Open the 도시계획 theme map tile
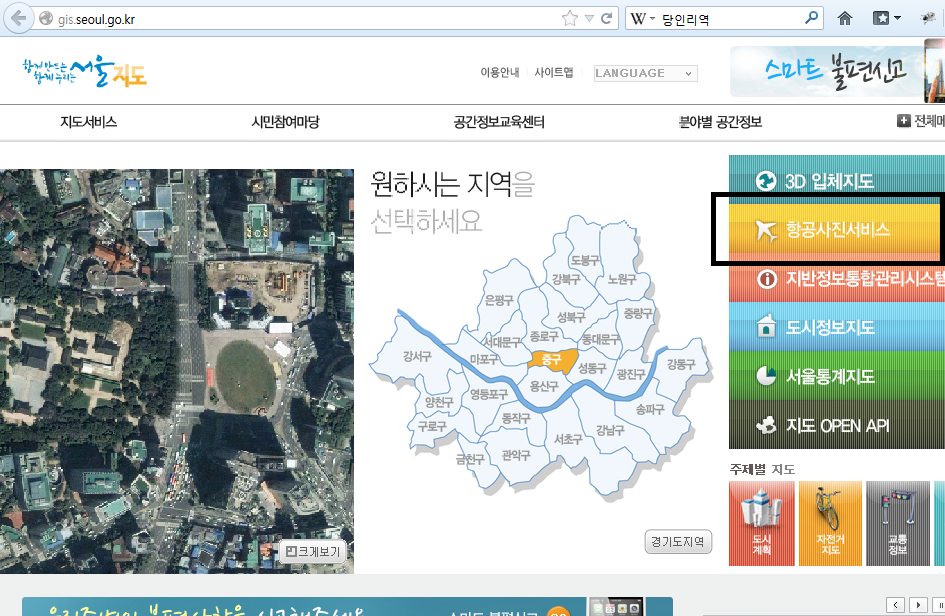This screenshot has height=616, width=945. pyautogui.click(x=761, y=522)
